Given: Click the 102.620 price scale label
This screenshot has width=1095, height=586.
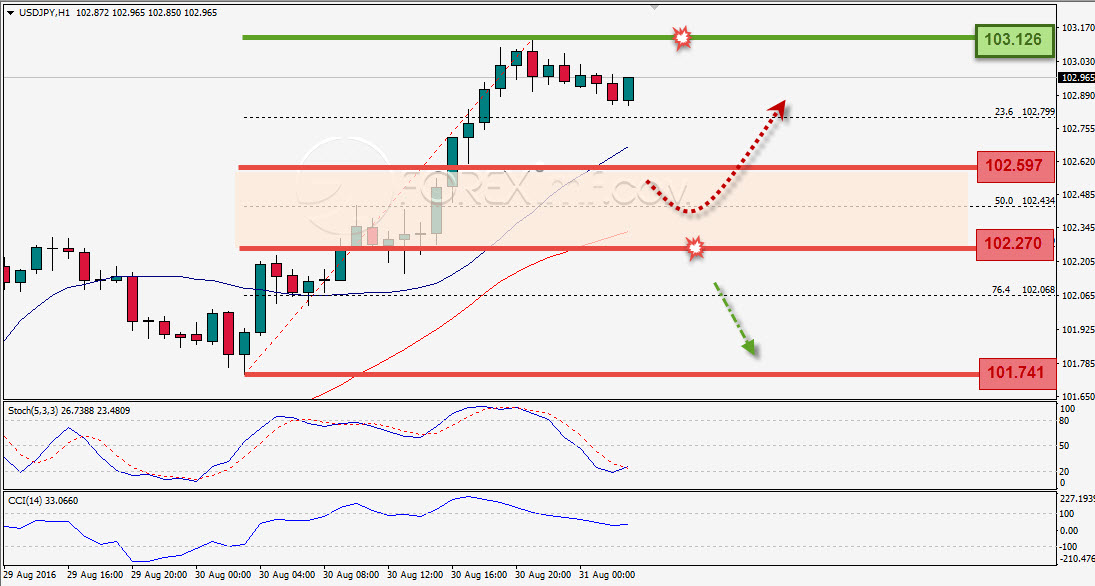Looking at the screenshot, I should point(1078,161).
